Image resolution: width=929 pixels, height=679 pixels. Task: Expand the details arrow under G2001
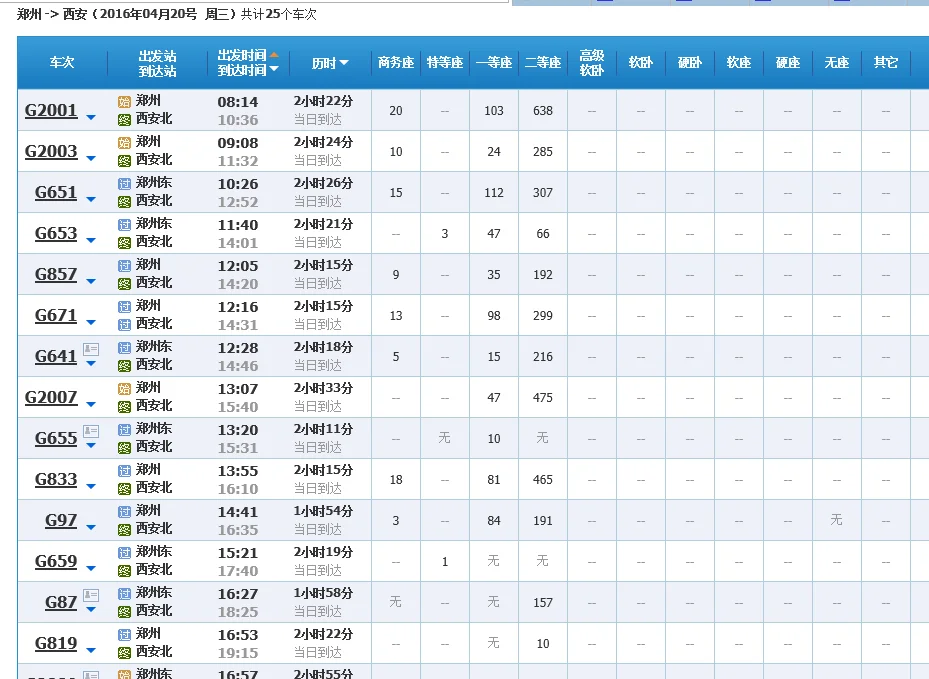[89, 117]
